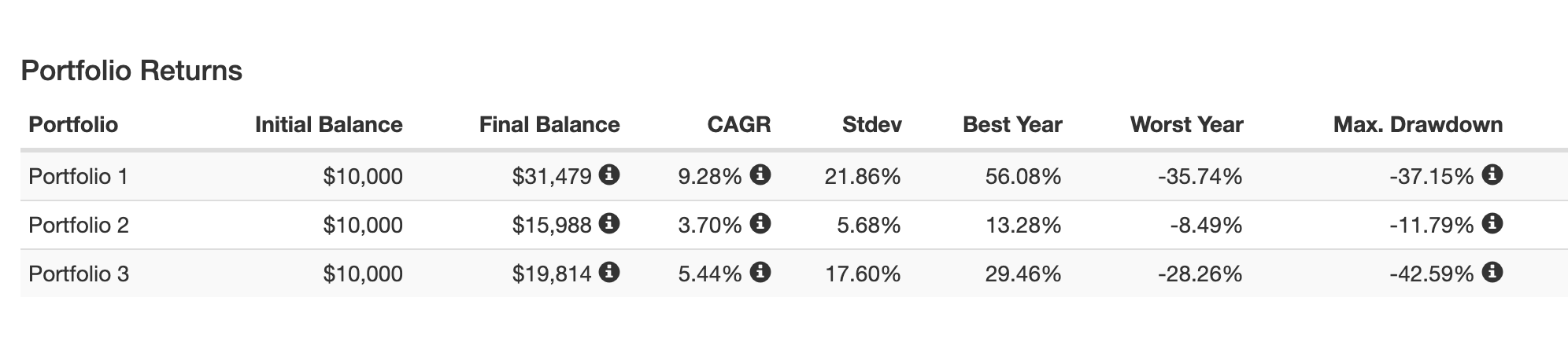Select the Portfolio 3 row label

[78, 274]
